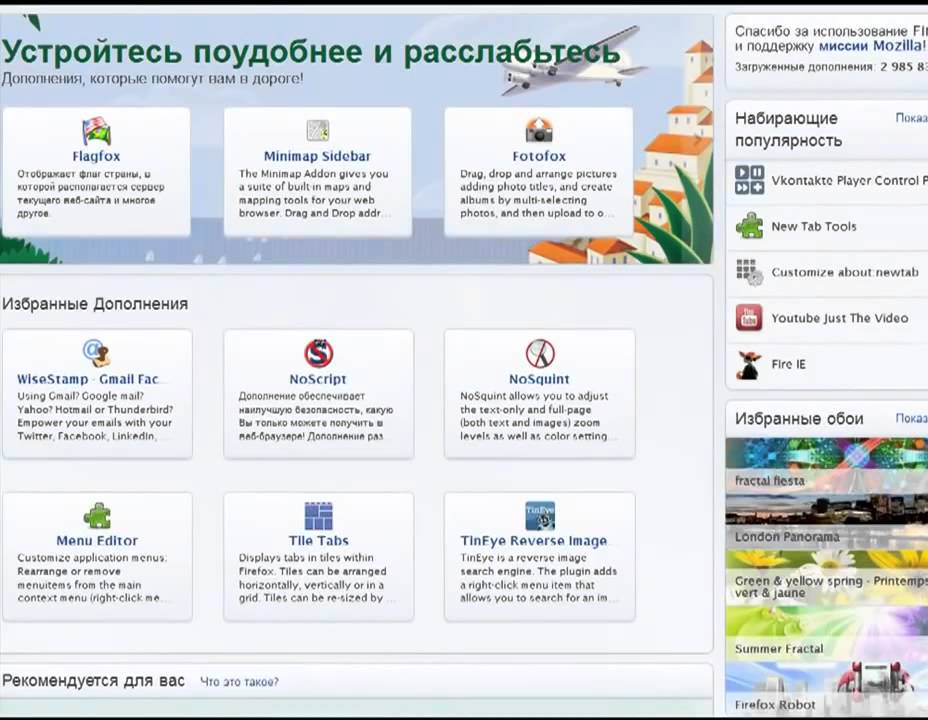928x720 pixels.
Task: Click the 'Устройтесь поудобнее и расслабьтесь' banner title
Action: (311, 51)
